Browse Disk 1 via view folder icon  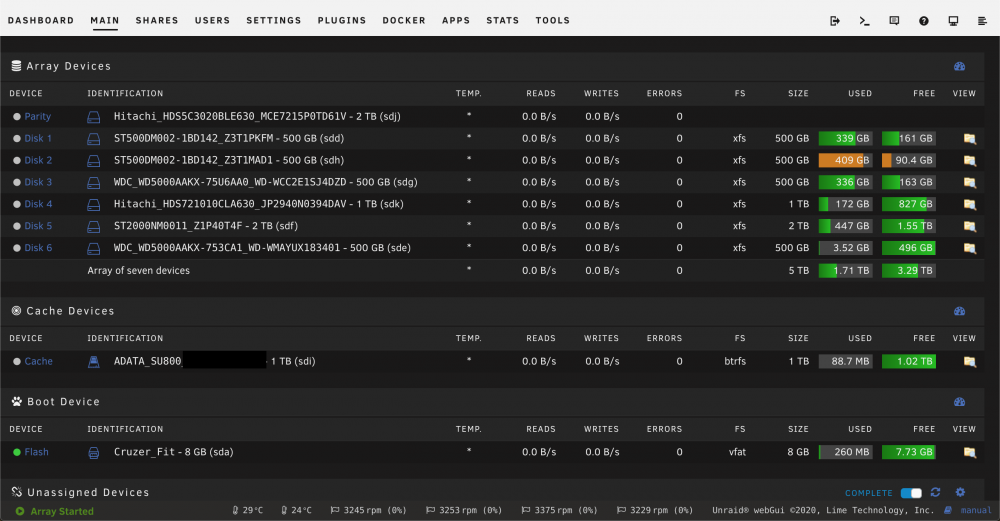point(969,138)
